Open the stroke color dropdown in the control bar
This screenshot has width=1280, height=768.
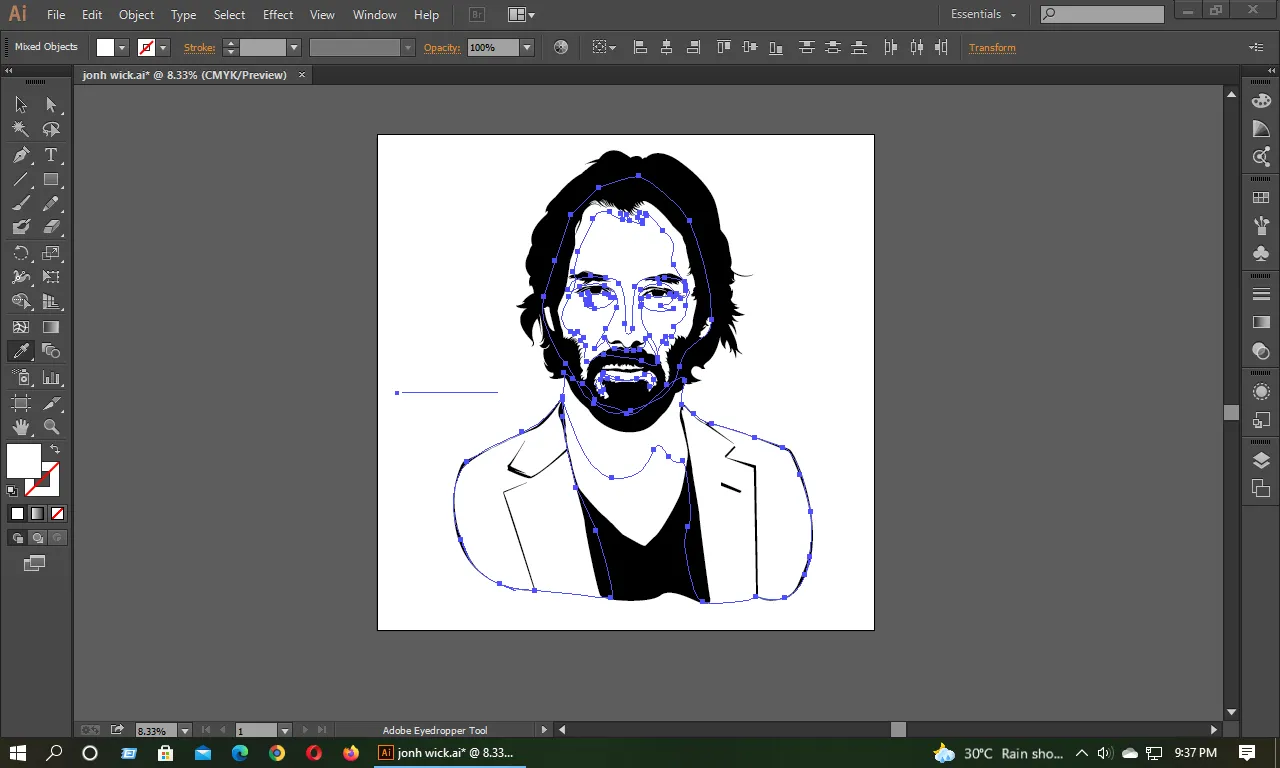[x=163, y=47]
